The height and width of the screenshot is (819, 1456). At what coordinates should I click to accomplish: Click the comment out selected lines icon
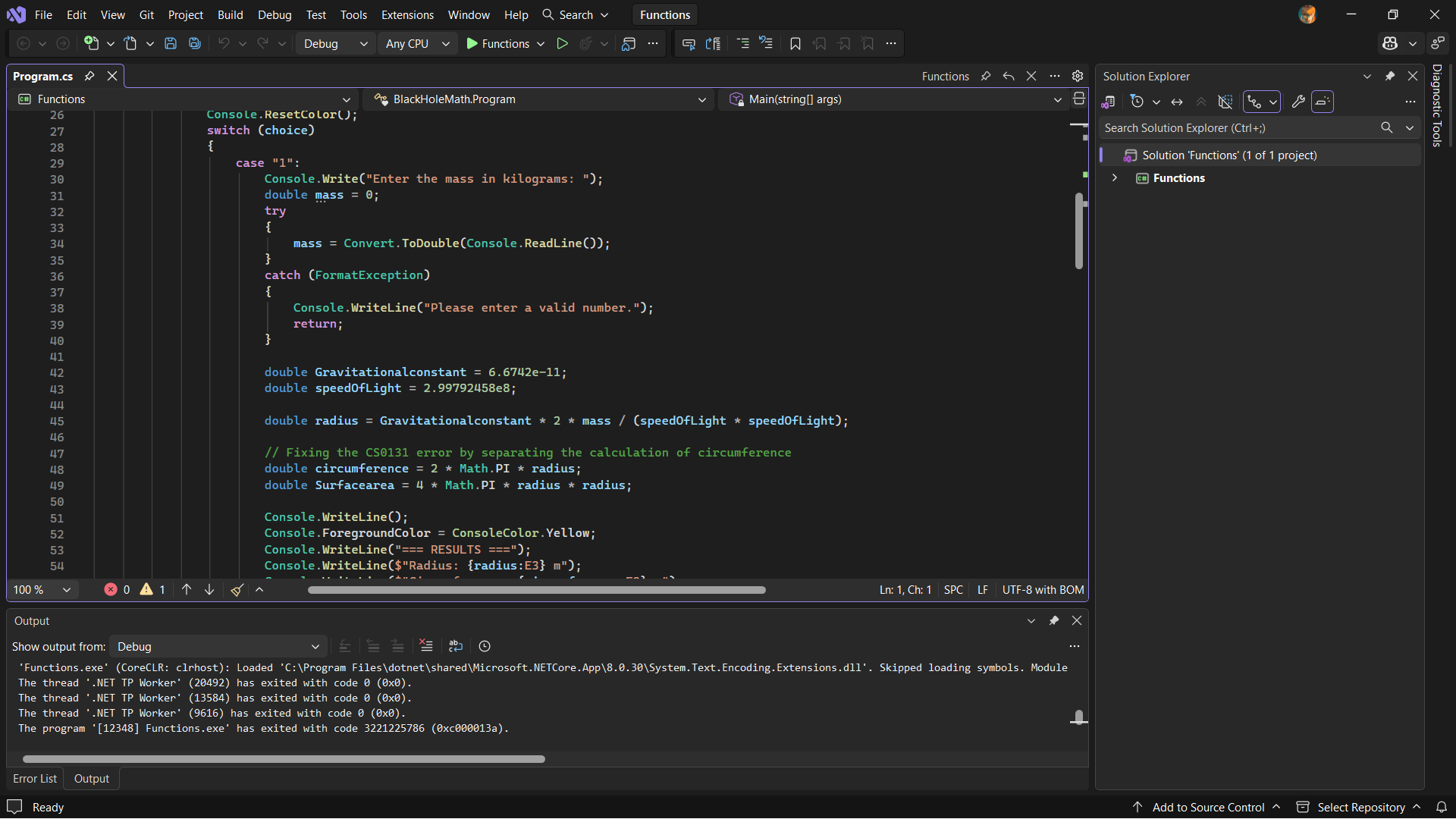pos(743,44)
